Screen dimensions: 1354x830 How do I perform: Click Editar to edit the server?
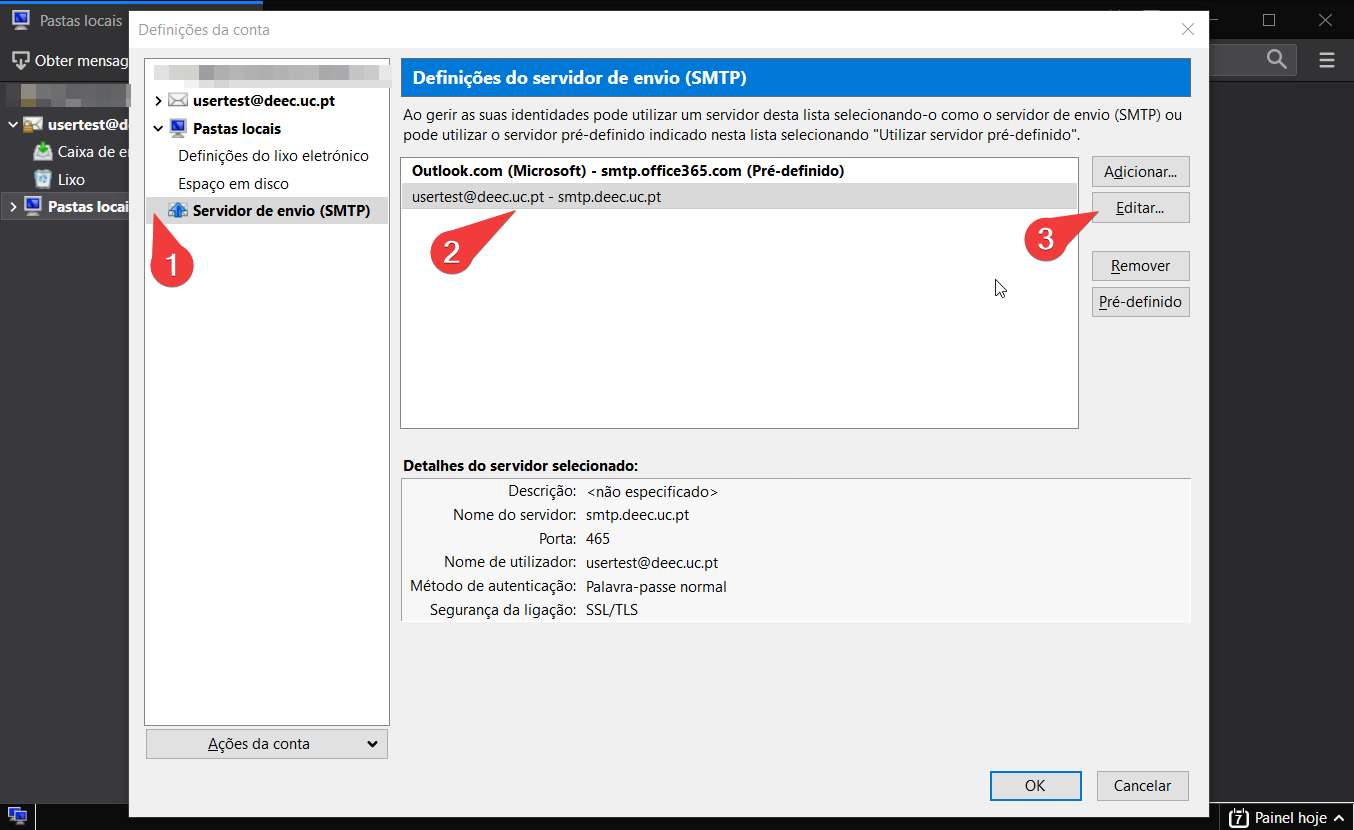[1140, 208]
